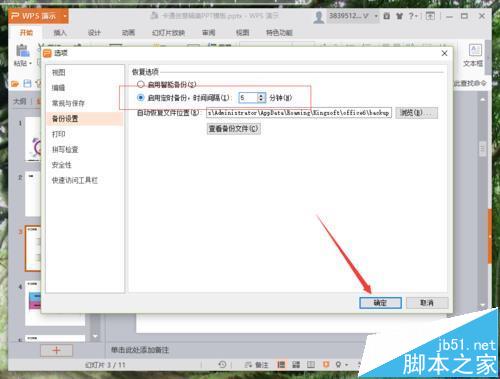Click the 浏览 browse button

click(416, 113)
